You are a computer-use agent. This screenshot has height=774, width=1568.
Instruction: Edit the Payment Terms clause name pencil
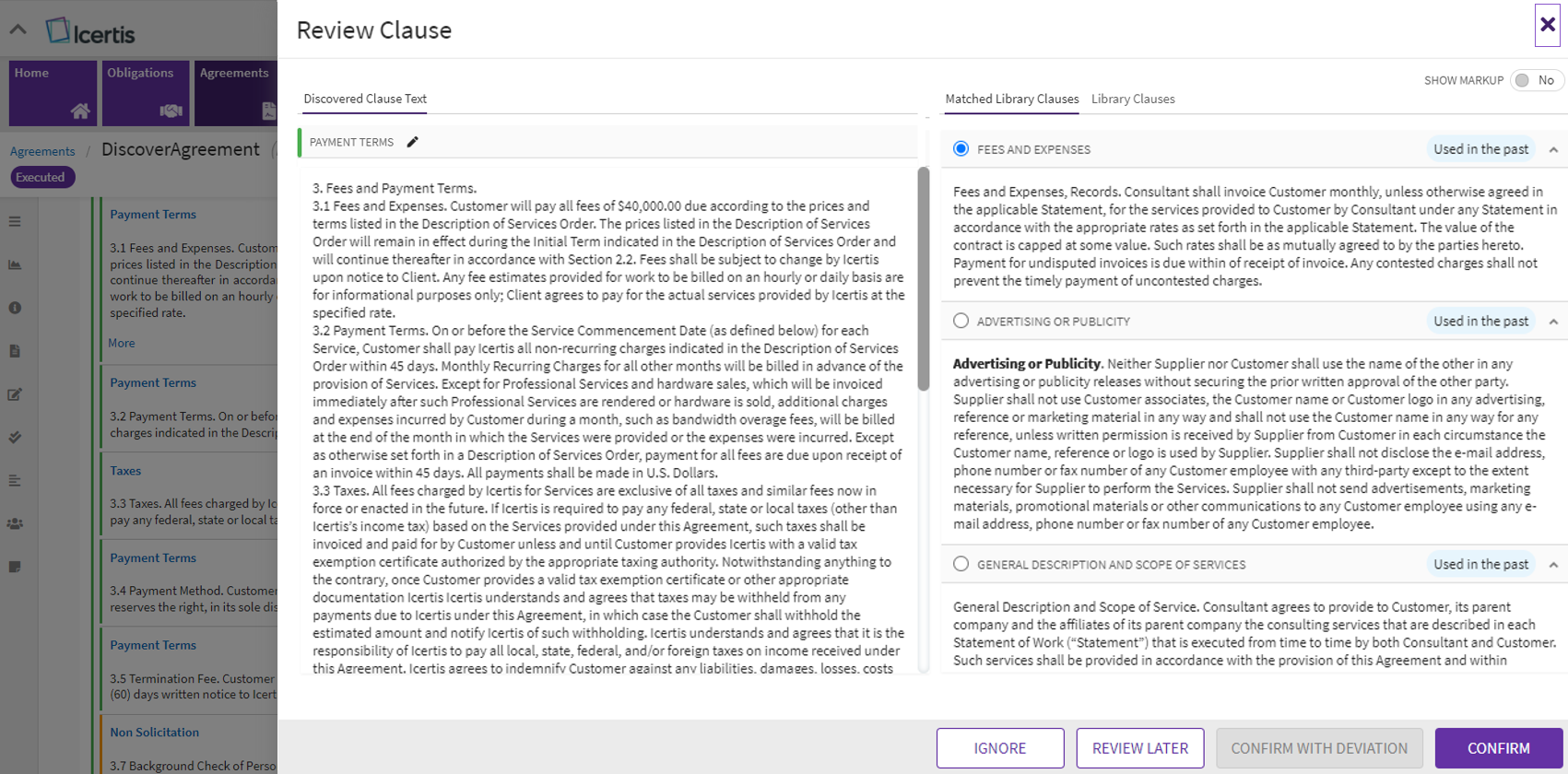(x=413, y=142)
